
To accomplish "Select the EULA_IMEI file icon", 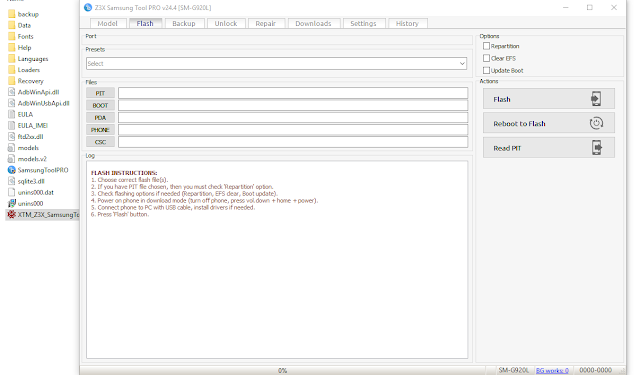I will click(x=12, y=125).
